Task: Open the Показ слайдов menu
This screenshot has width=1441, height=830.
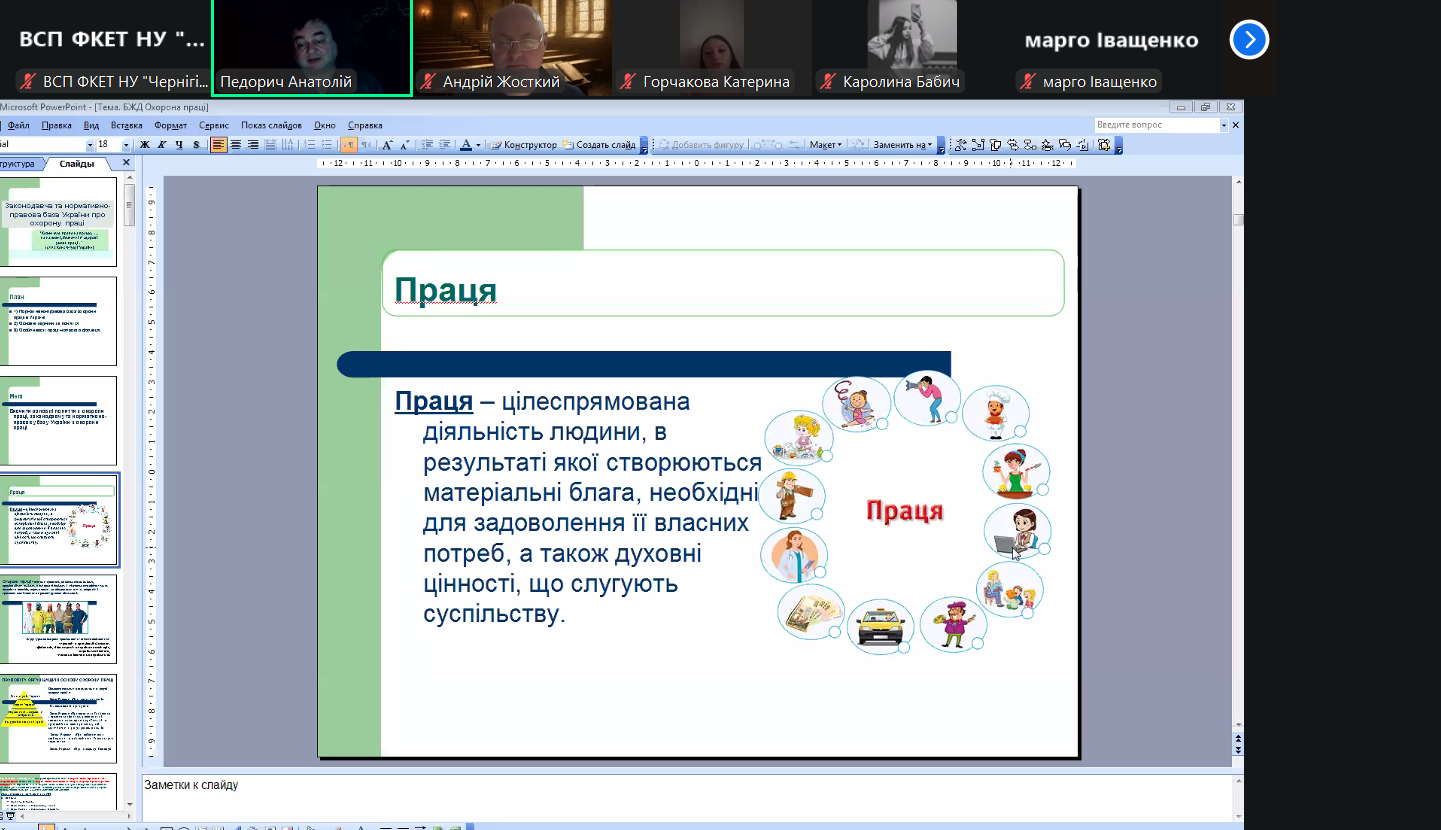Action: tap(271, 126)
